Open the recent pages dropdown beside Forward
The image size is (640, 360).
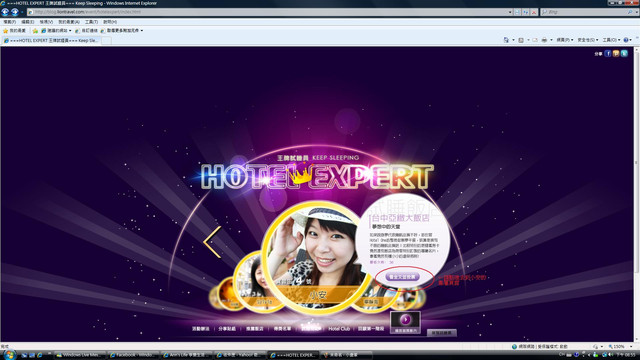click(22, 12)
